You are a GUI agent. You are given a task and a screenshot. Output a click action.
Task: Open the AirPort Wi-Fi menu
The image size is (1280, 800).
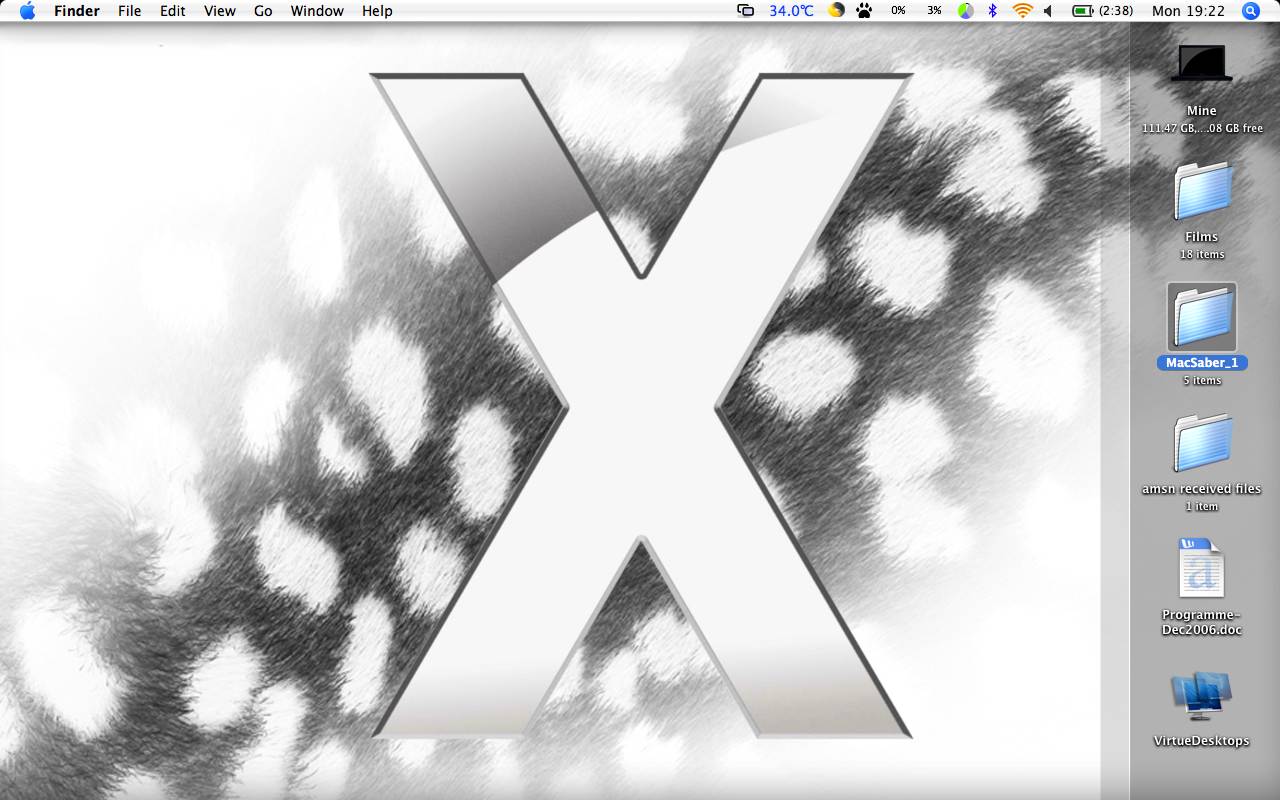coord(1022,11)
